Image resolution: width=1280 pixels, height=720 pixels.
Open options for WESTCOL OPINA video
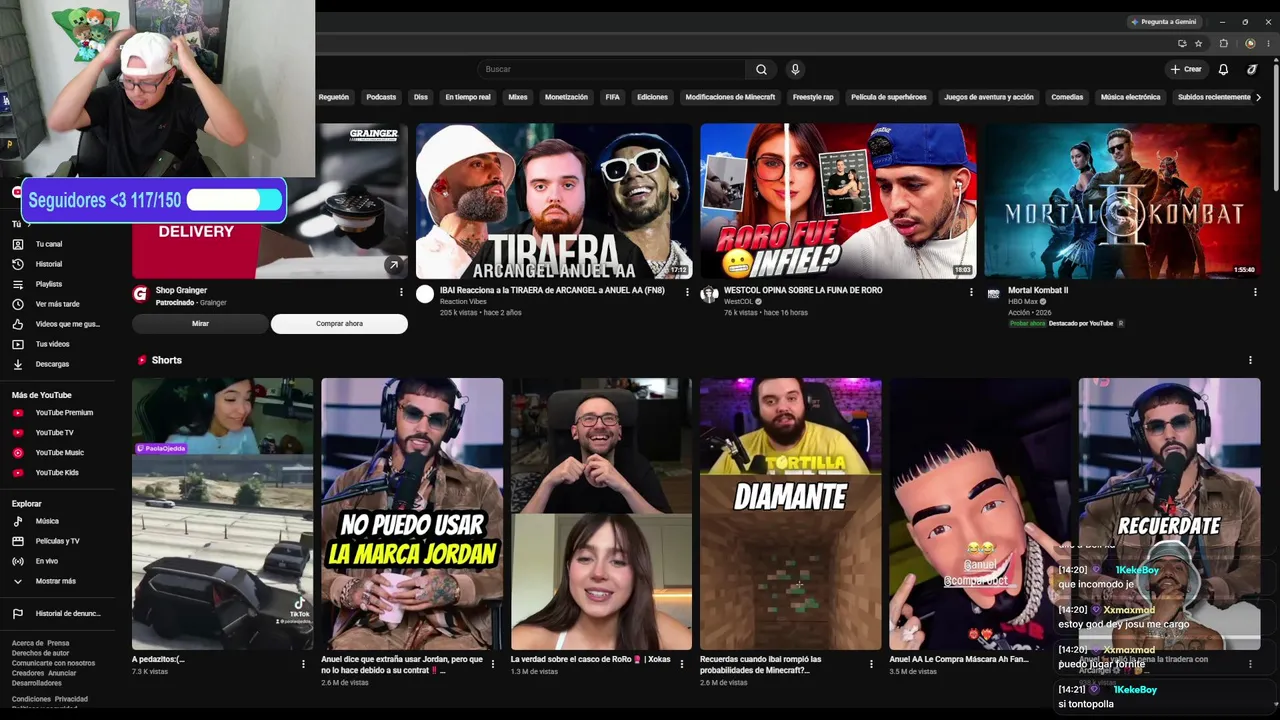tap(971, 292)
